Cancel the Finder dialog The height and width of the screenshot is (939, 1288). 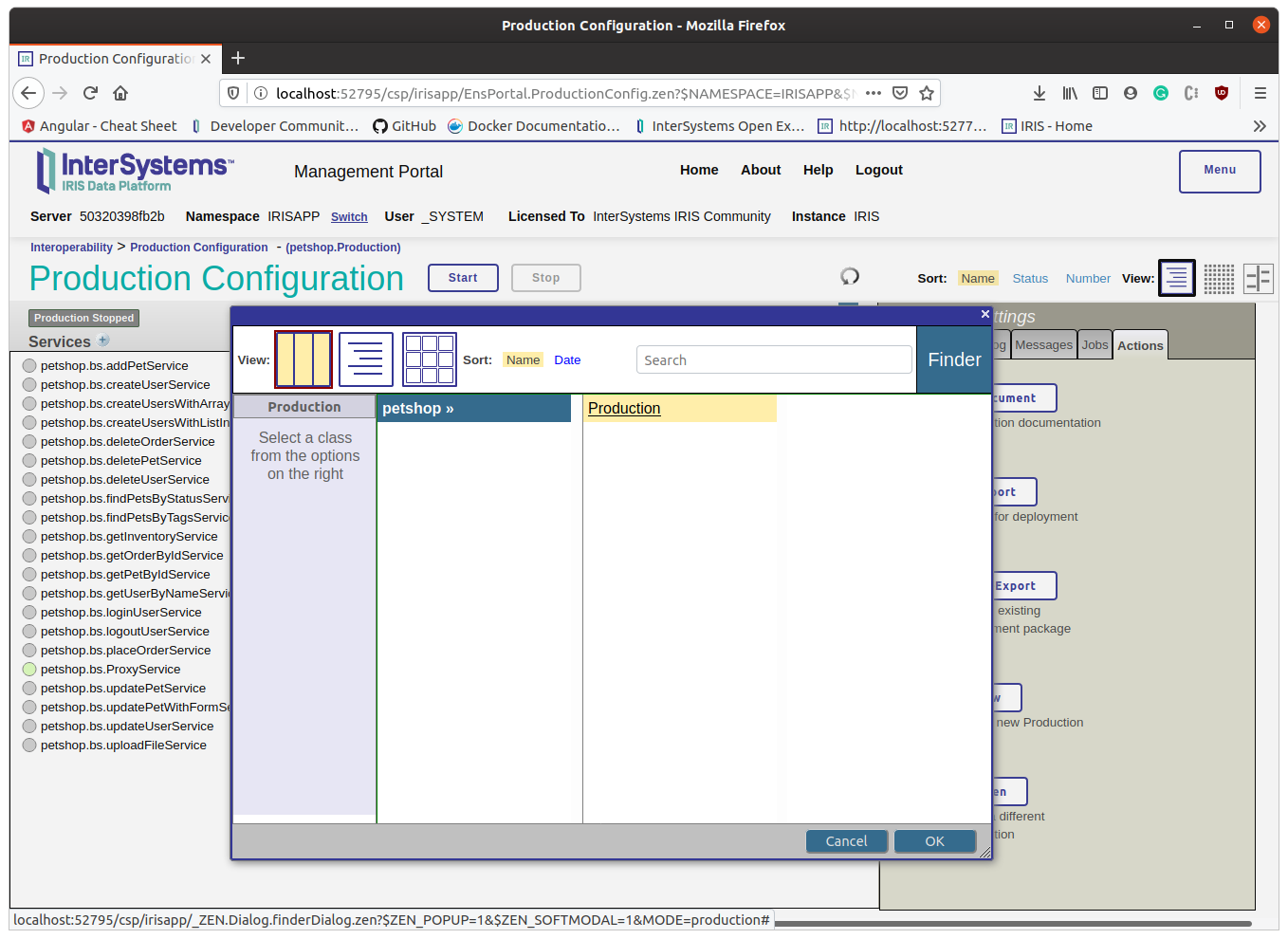tap(846, 841)
